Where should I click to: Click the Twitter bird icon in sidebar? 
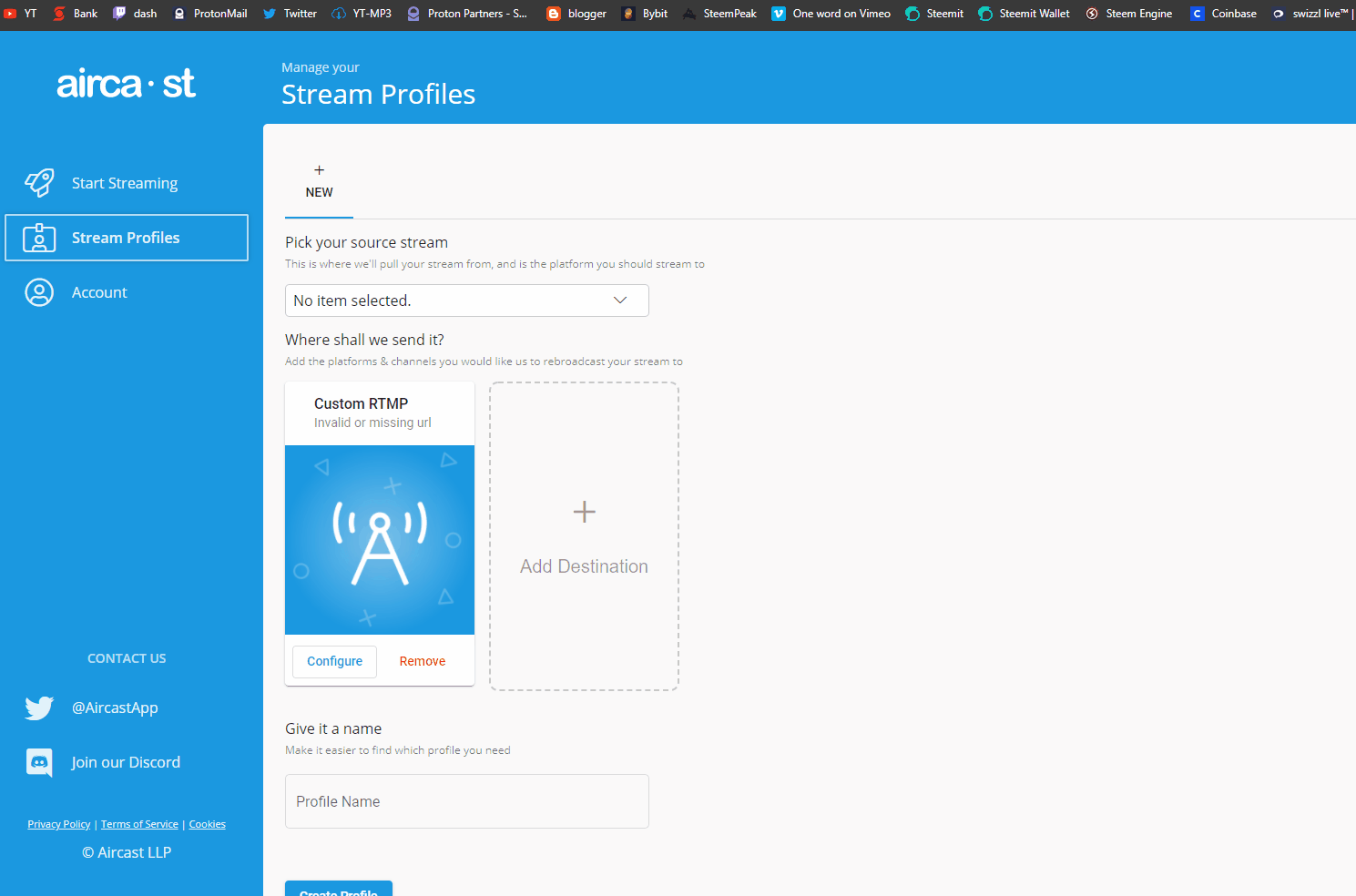[39, 708]
